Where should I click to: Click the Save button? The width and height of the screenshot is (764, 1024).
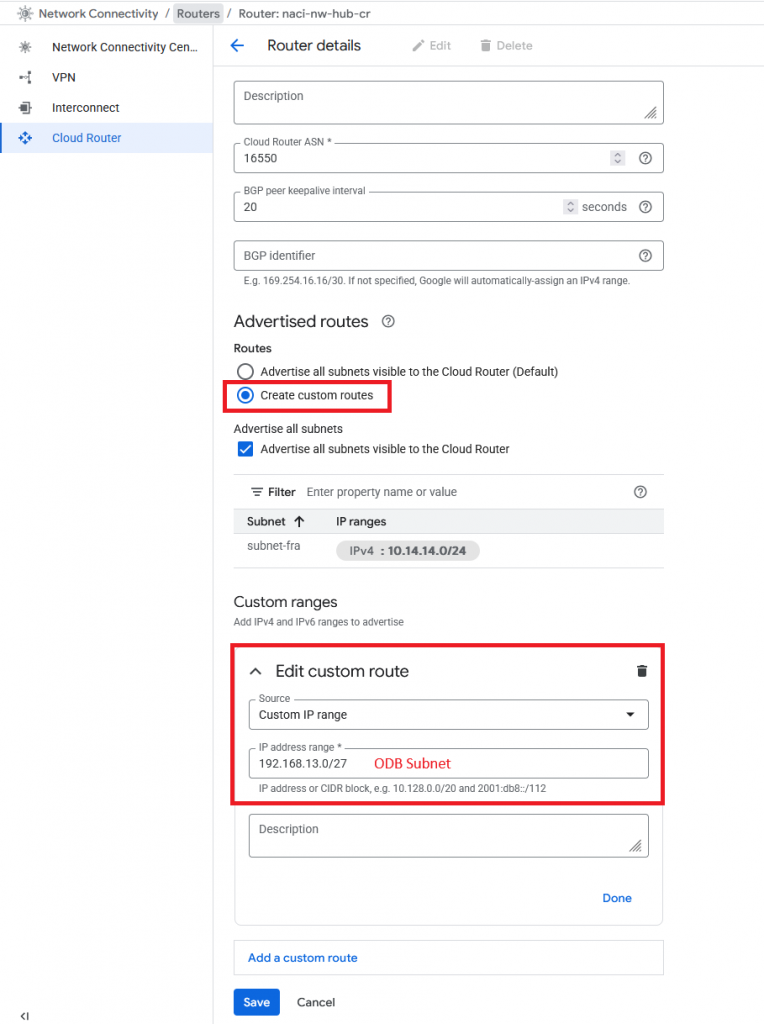pyautogui.click(x=256, y=1002)
